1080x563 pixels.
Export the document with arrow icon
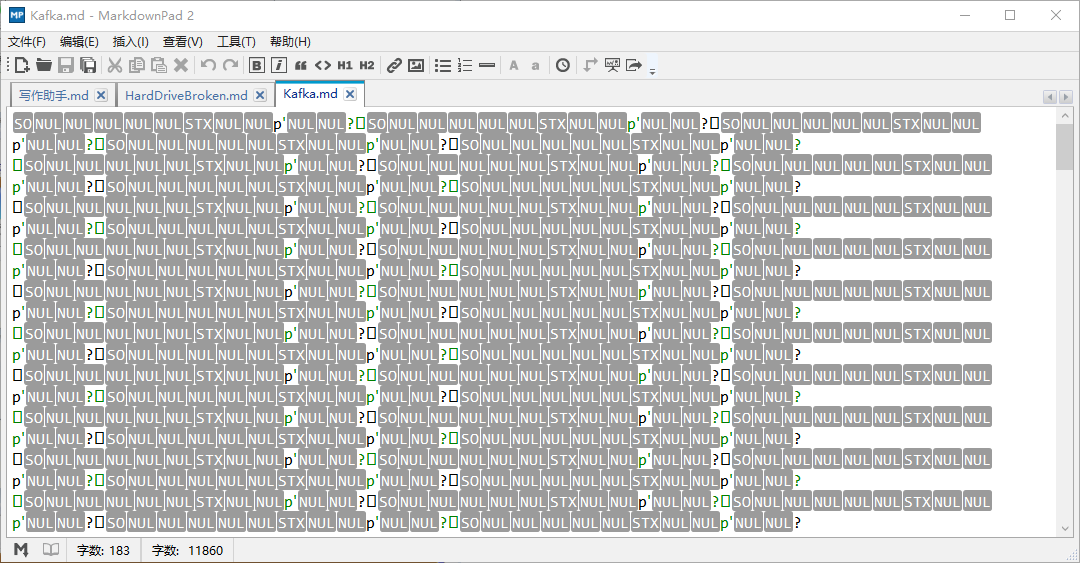coord(634,65)
